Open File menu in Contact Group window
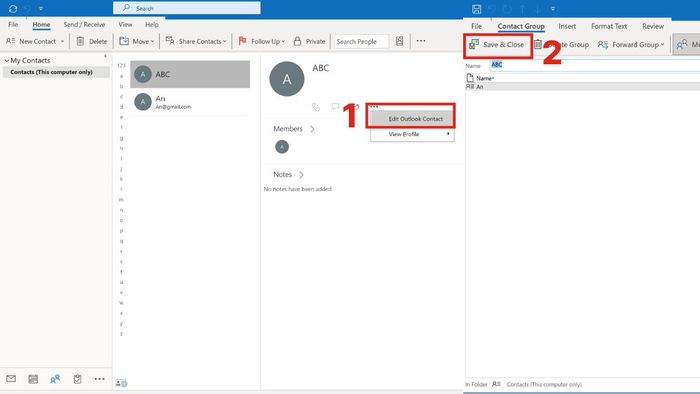The height and width of the screenshot is (394, 700). (x=476, y=26)
